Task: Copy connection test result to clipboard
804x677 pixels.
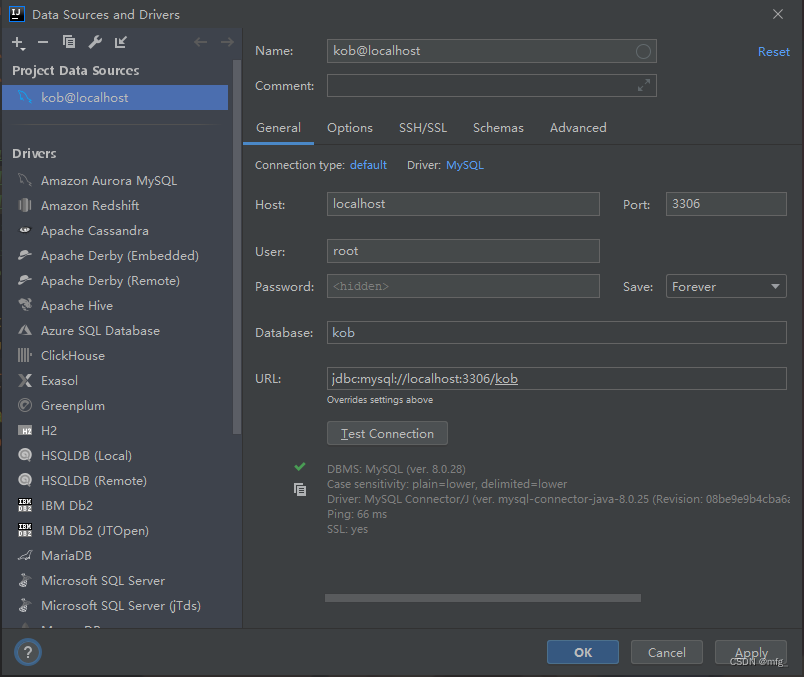Action: 300,489
